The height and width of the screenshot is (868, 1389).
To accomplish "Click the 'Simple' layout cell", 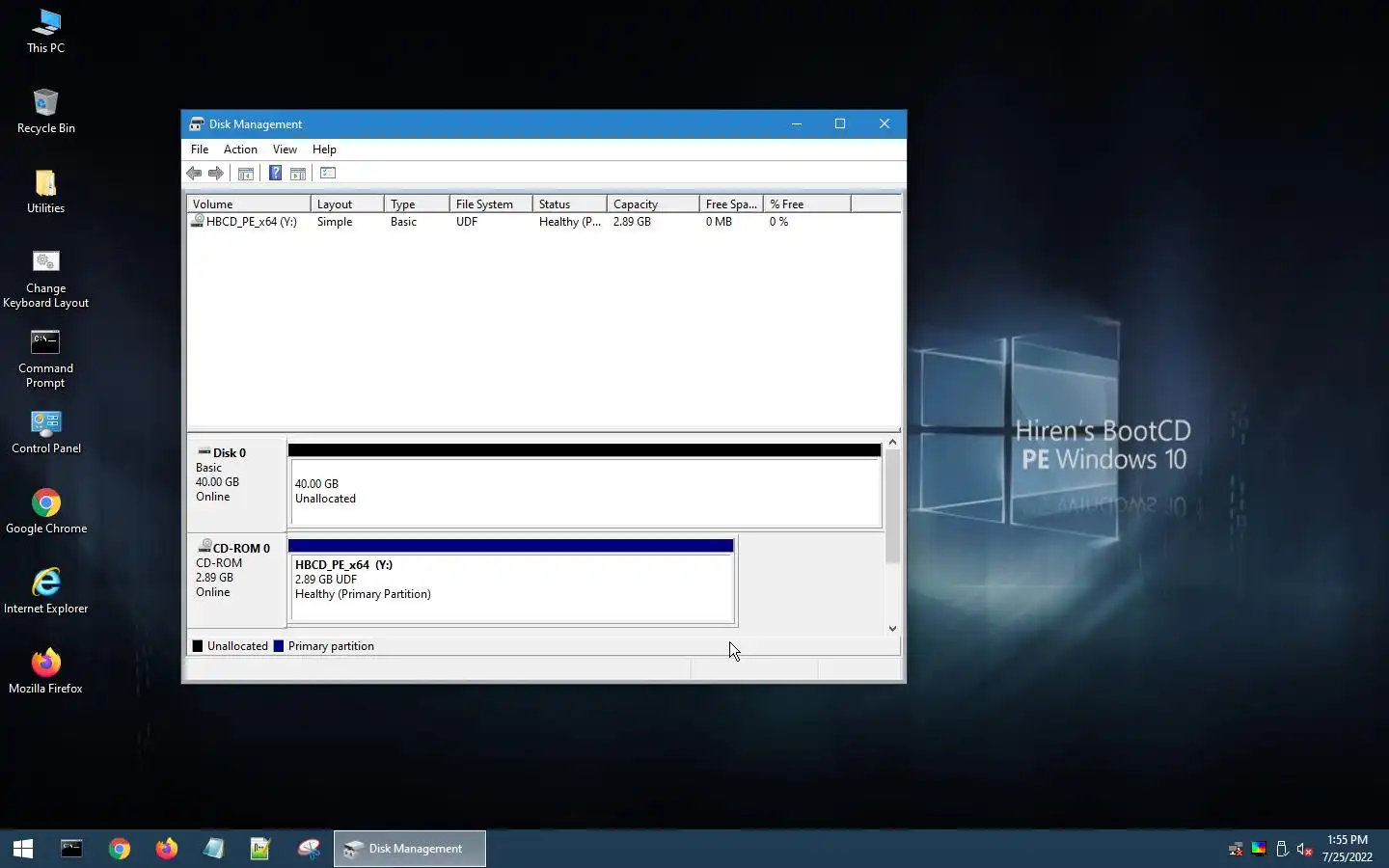I will [x=335, y=222].
